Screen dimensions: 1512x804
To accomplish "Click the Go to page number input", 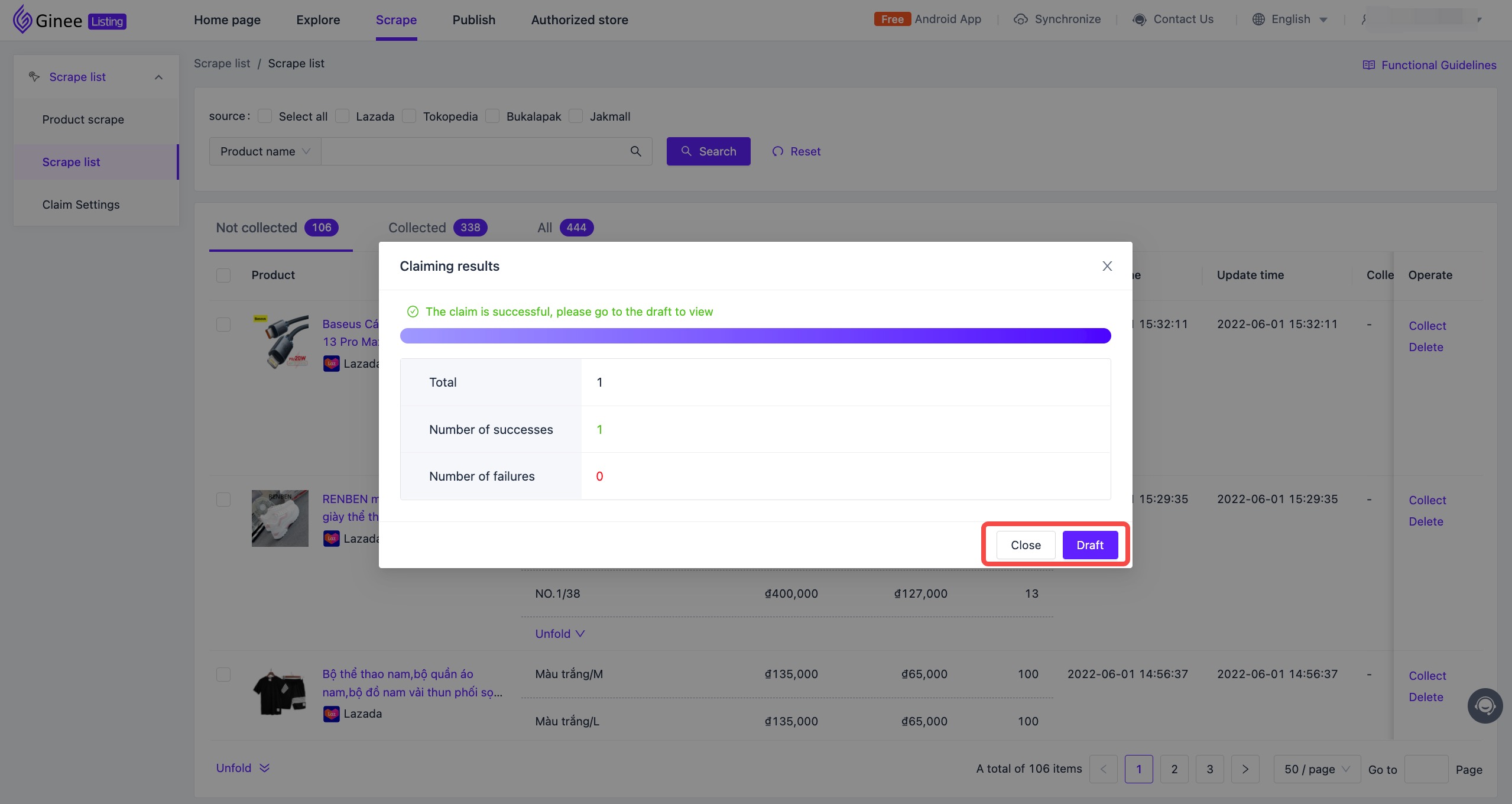I will click(x=1426, y=769).
